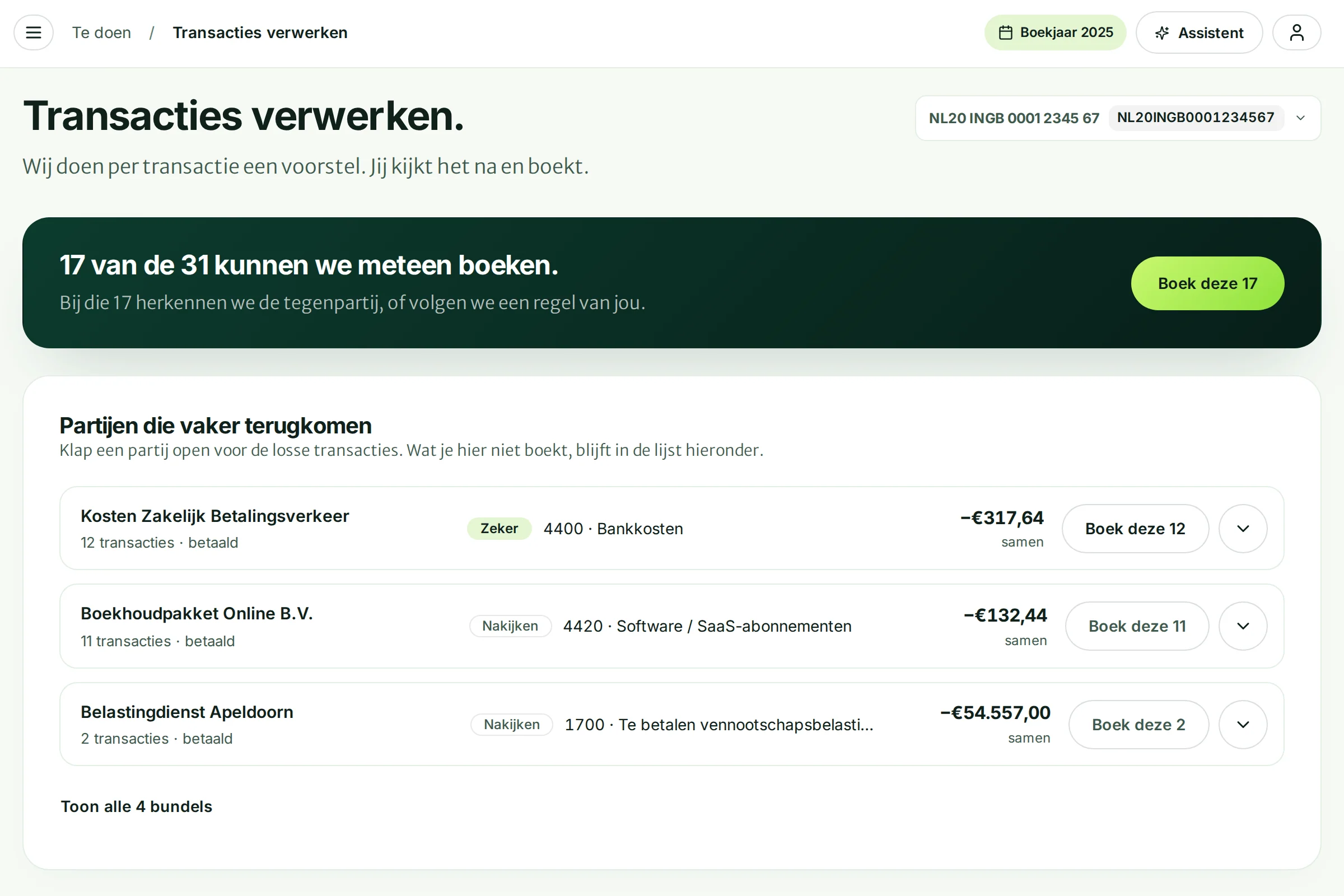The width and height of the screenshot is (1344, 896).
Task: Click Transacties verwerken breadcrumb
Action: pyautogui.click(x=260, y=32)
